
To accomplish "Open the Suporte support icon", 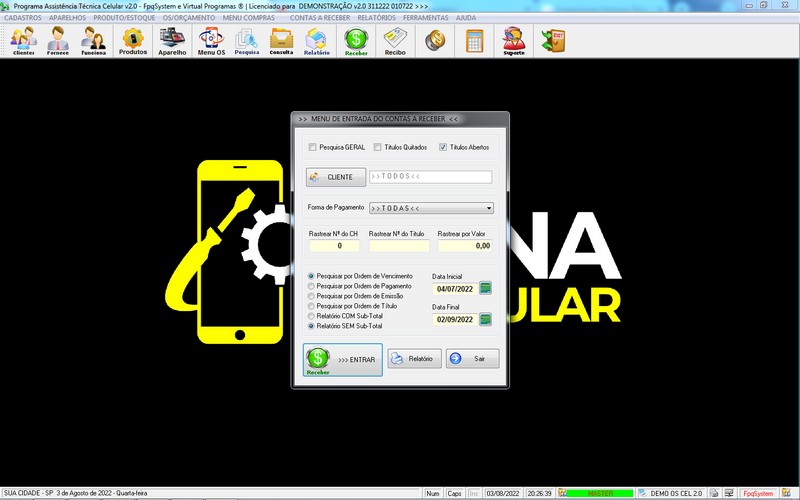I will 514,41.
